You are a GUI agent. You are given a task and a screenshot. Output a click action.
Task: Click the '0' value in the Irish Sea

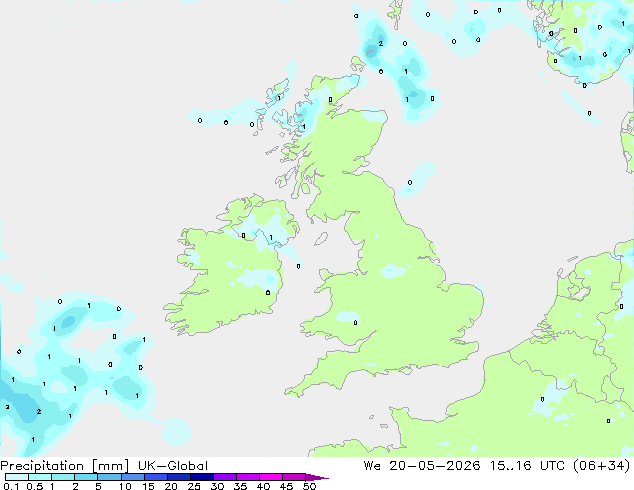tap(298, 266)
